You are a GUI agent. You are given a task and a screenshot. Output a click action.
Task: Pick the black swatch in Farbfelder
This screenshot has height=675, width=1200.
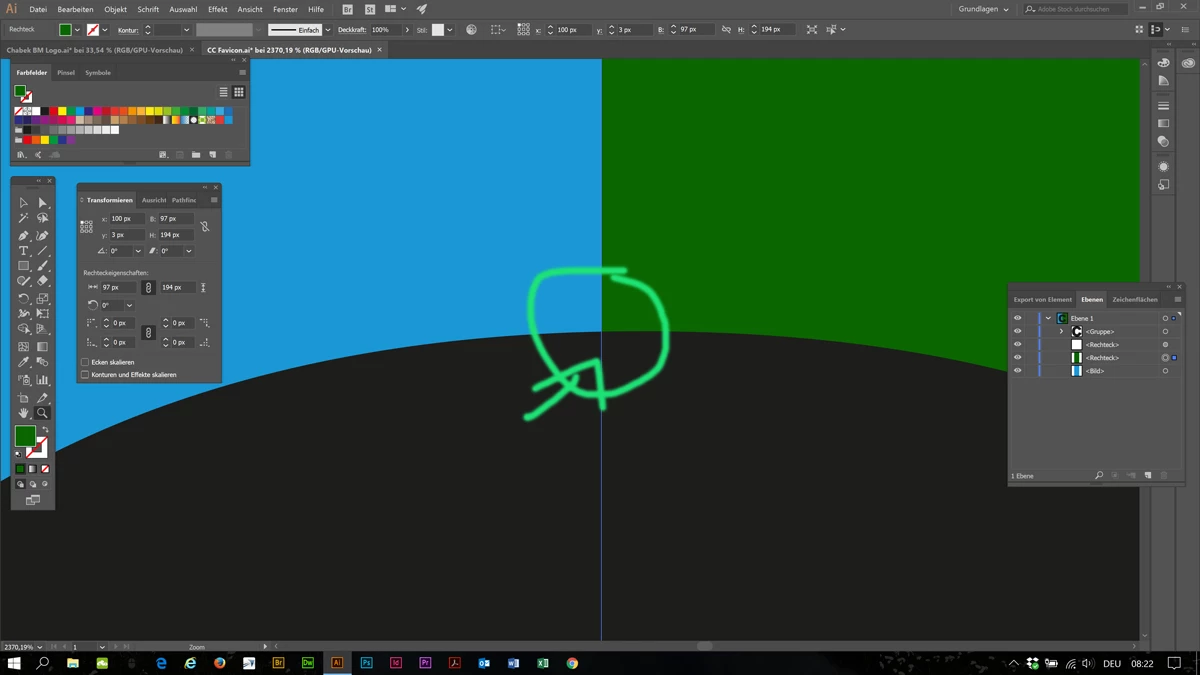pos(45,111)
